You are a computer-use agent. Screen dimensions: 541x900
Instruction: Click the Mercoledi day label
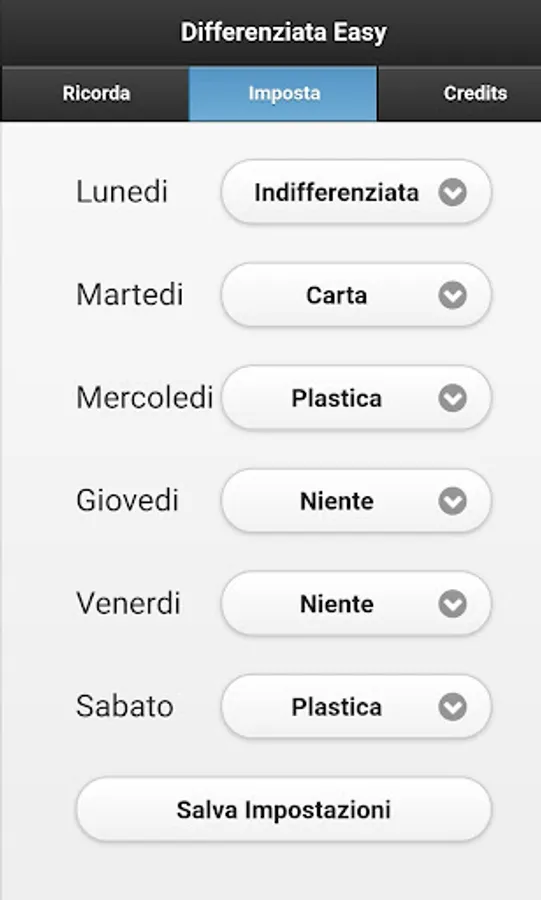(145, 397)
